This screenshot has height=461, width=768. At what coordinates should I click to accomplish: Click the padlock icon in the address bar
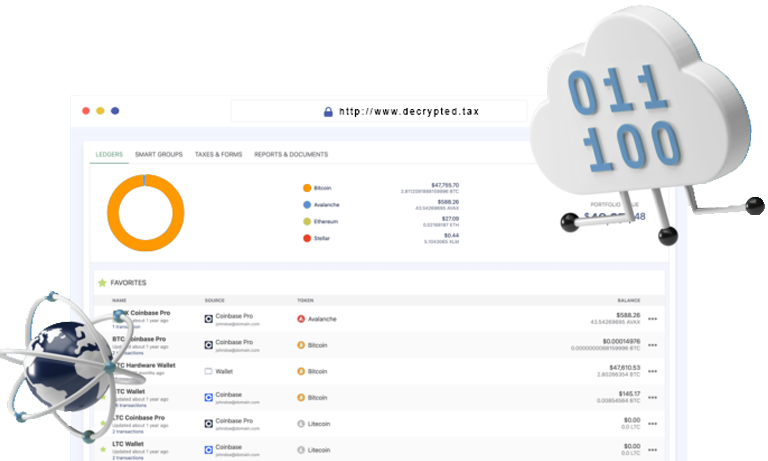click(328, 112)
